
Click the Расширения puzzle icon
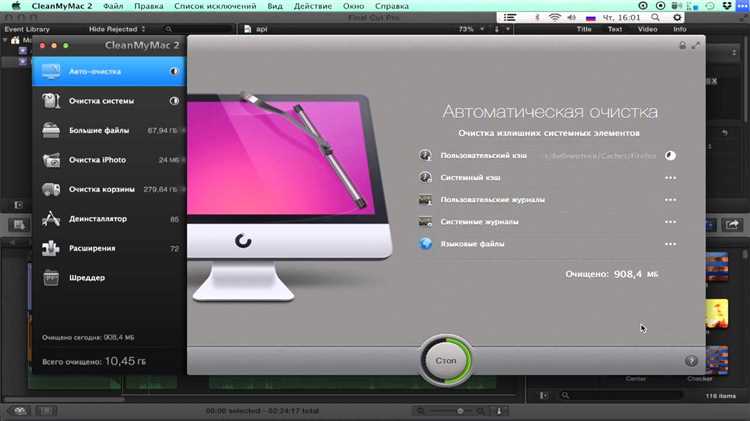pyautogui.click(x=51, y=248)
